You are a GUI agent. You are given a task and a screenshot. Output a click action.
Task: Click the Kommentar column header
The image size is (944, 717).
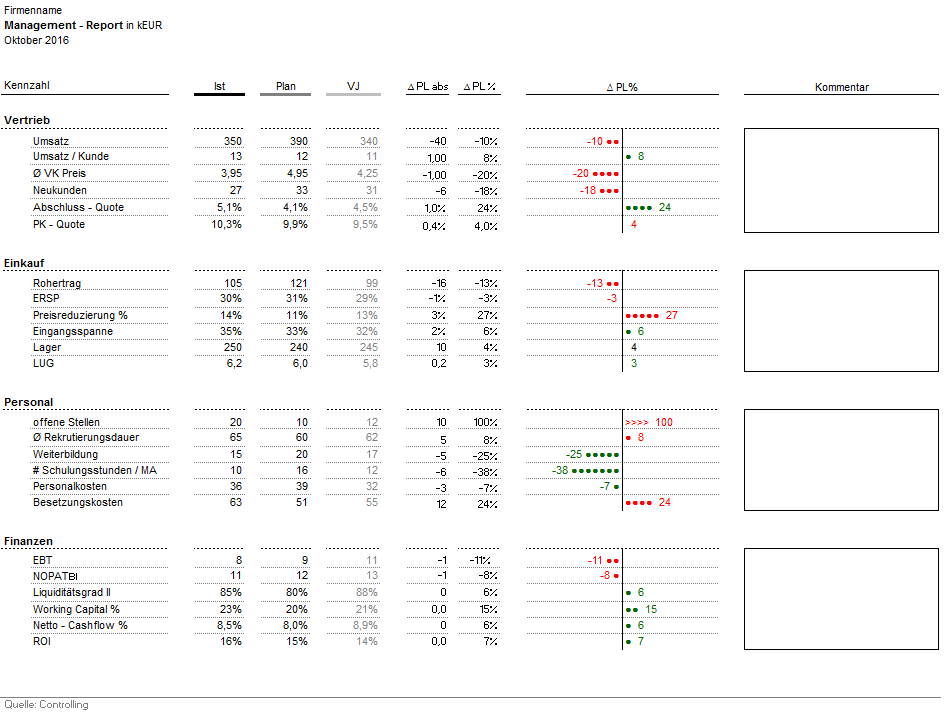click(x=841, y=87)
